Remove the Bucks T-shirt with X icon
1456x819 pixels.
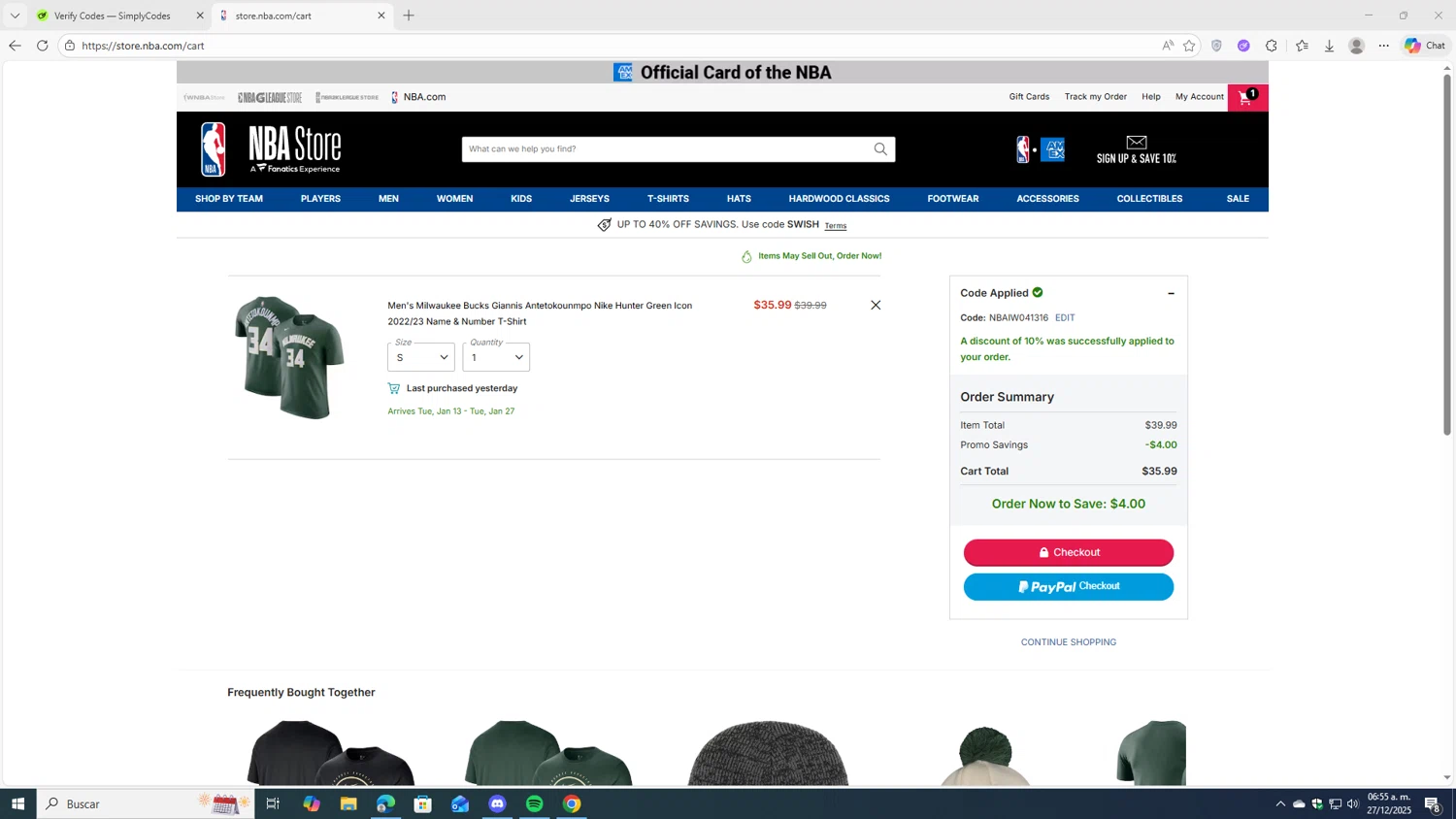876,305
